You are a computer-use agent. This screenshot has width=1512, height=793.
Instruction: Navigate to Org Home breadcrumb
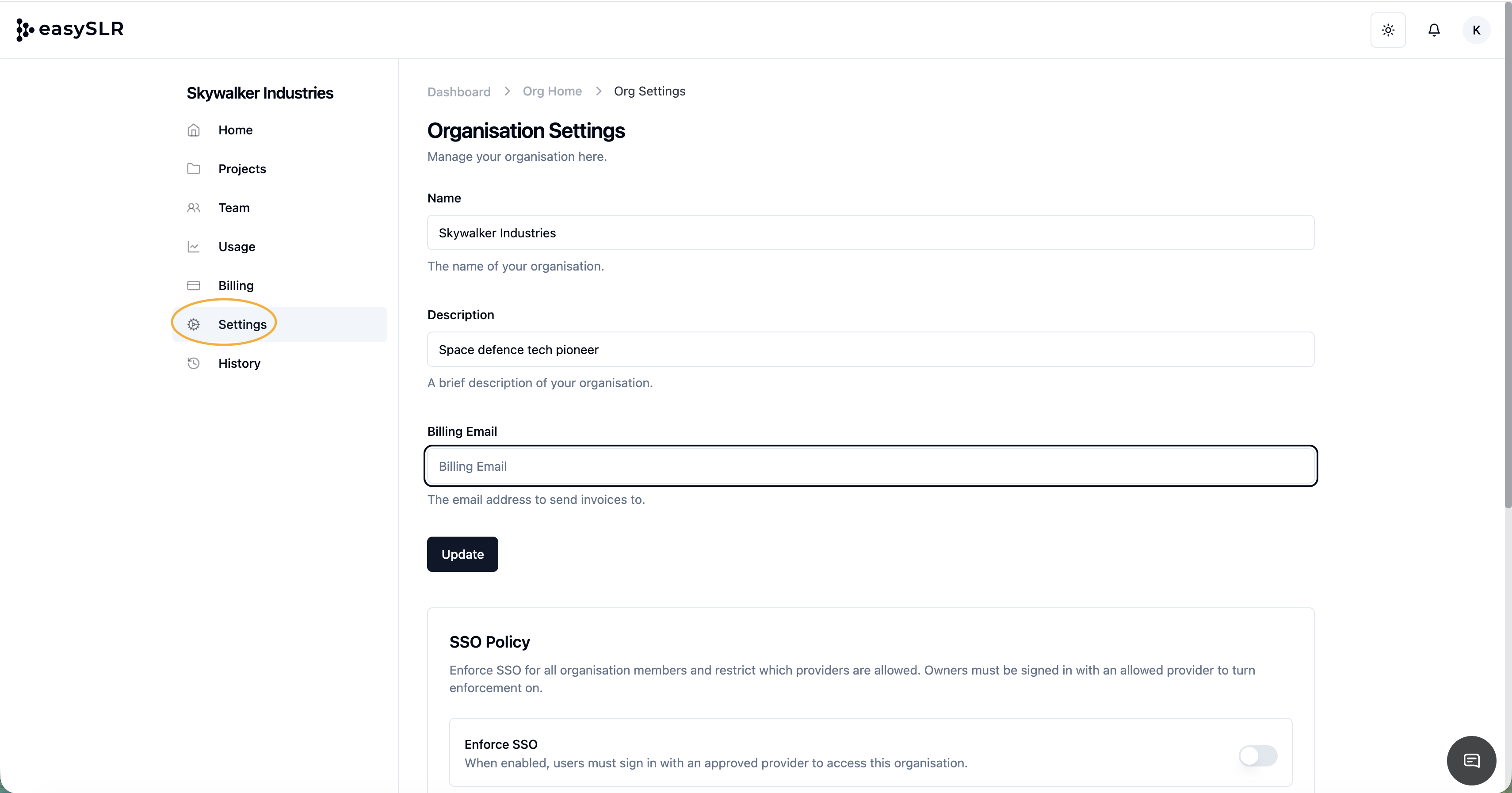pyautogui.click(x=552, y=91)
